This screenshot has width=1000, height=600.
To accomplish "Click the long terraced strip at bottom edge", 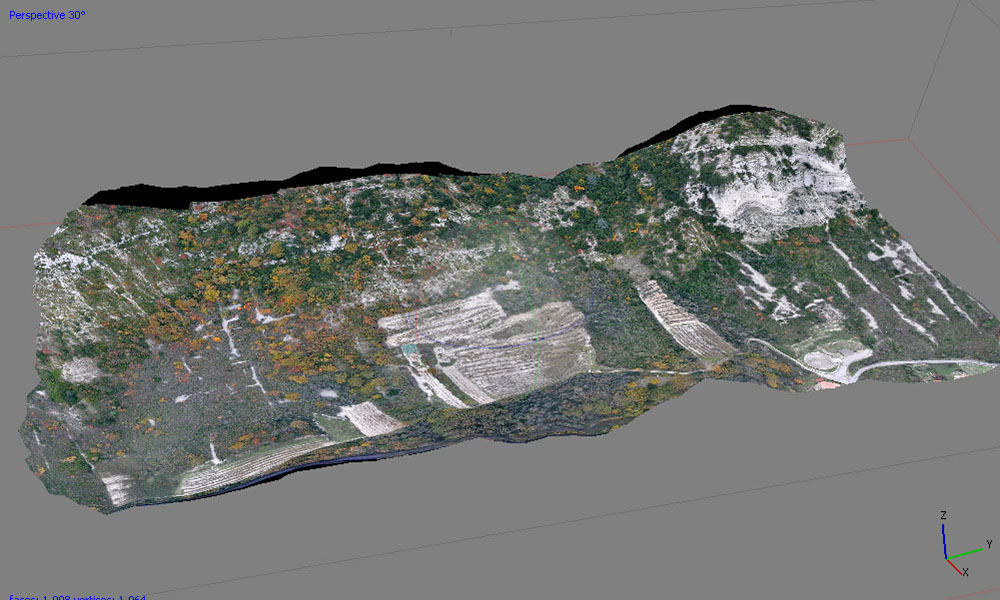I will point(250,468).
